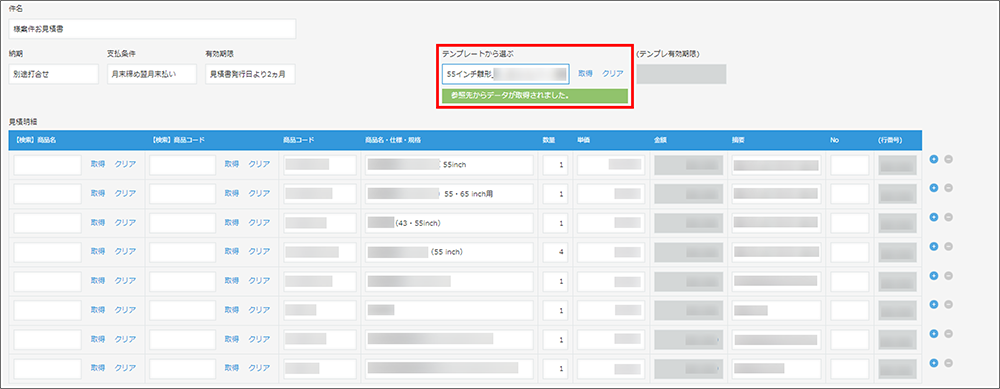The width and height of the screenshot is (1000, 389).
Task: Click the 摘要 column header
Action: (x=739, y=140)
